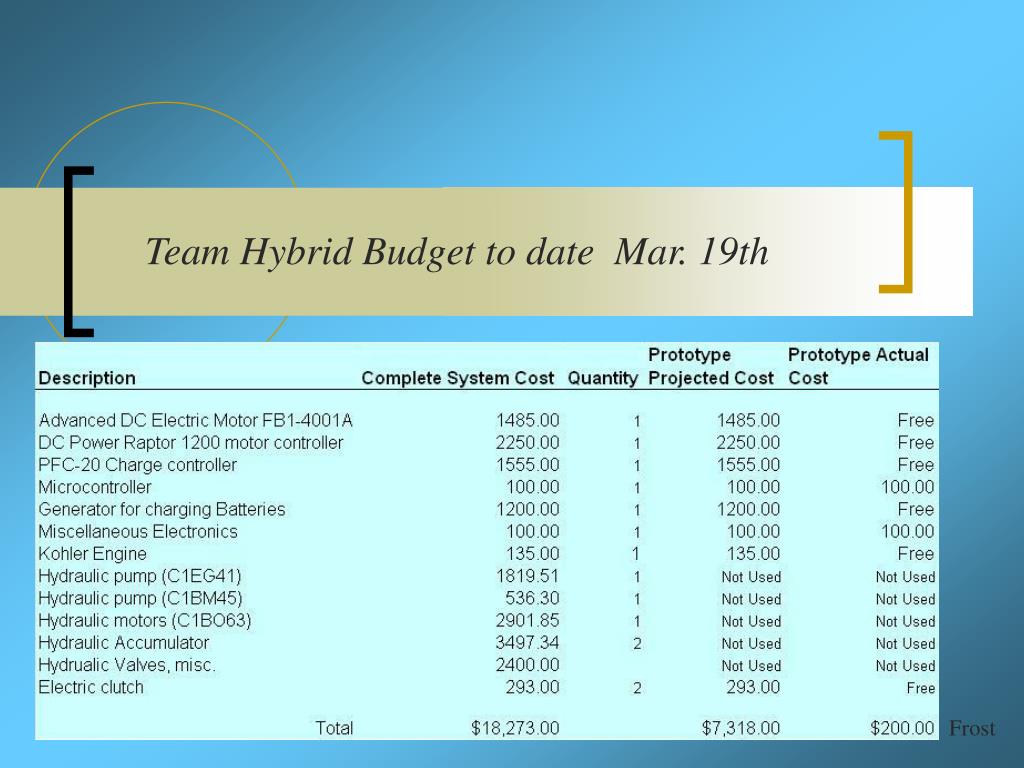Select the projected total $7,318.00
1024x768 pixels.
tap(741, 728)
